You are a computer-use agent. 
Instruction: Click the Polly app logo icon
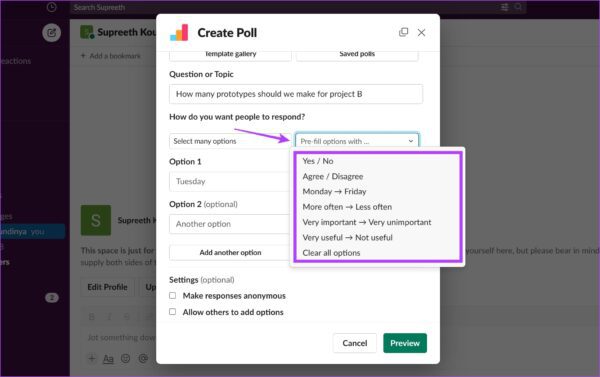pyautogui.click(x=179, y=33)
